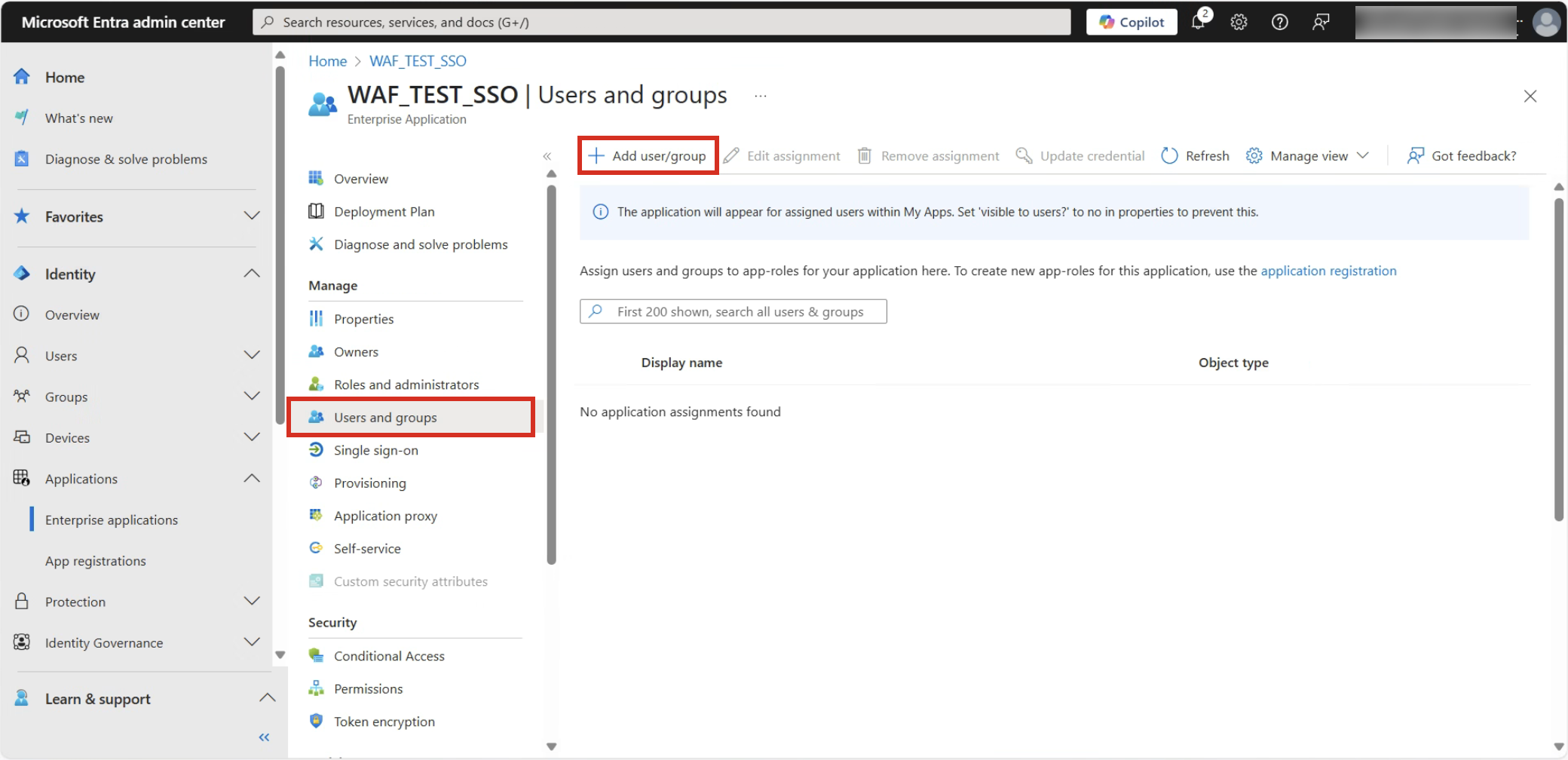Open the Manage view dropdown
1568x760 pixels.
point(1307,155)
